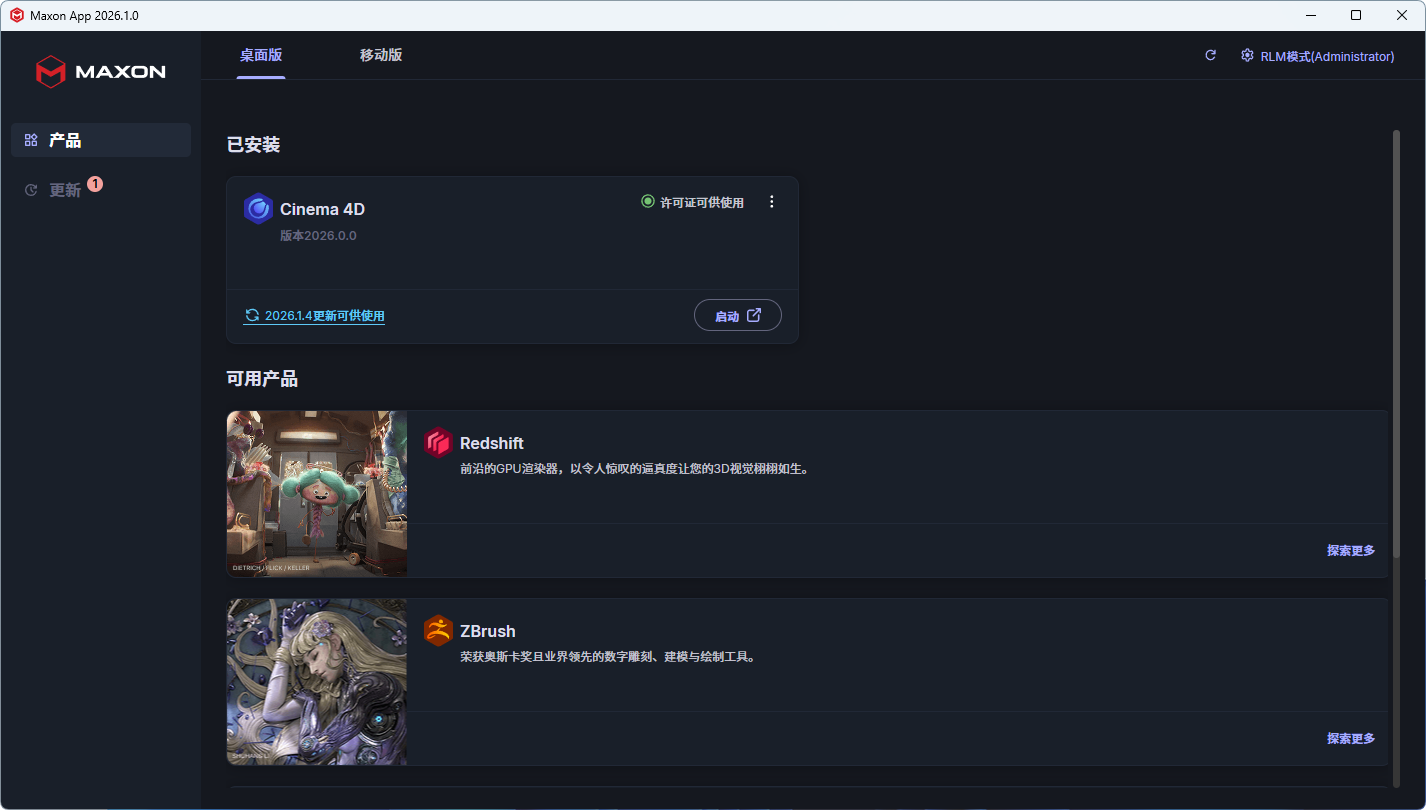Open the 产品 section in sidebar
The width and height of the screenshot is (1426, 810).
(x=101, y=140)
